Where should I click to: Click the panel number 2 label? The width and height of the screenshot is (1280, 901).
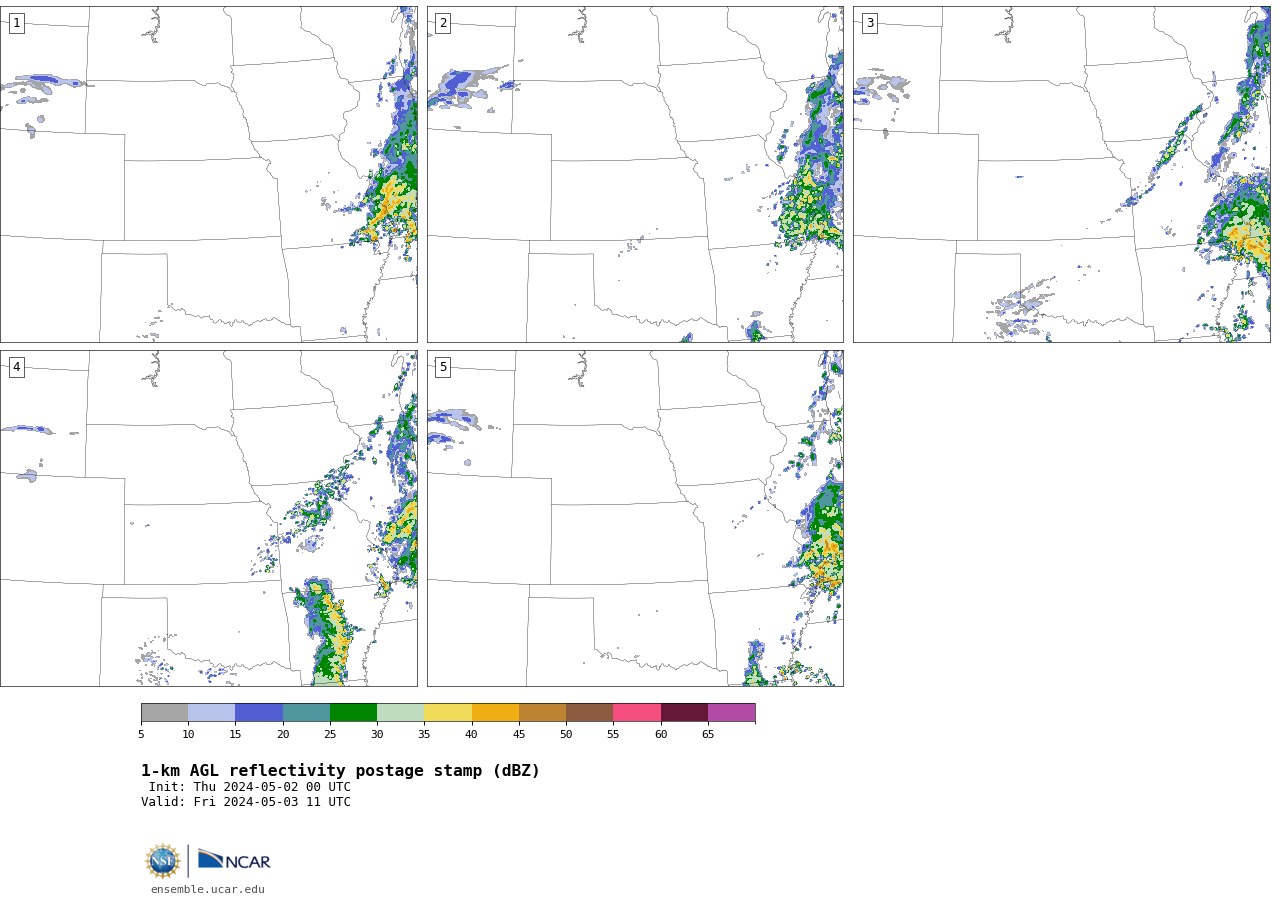click(443, 23)
